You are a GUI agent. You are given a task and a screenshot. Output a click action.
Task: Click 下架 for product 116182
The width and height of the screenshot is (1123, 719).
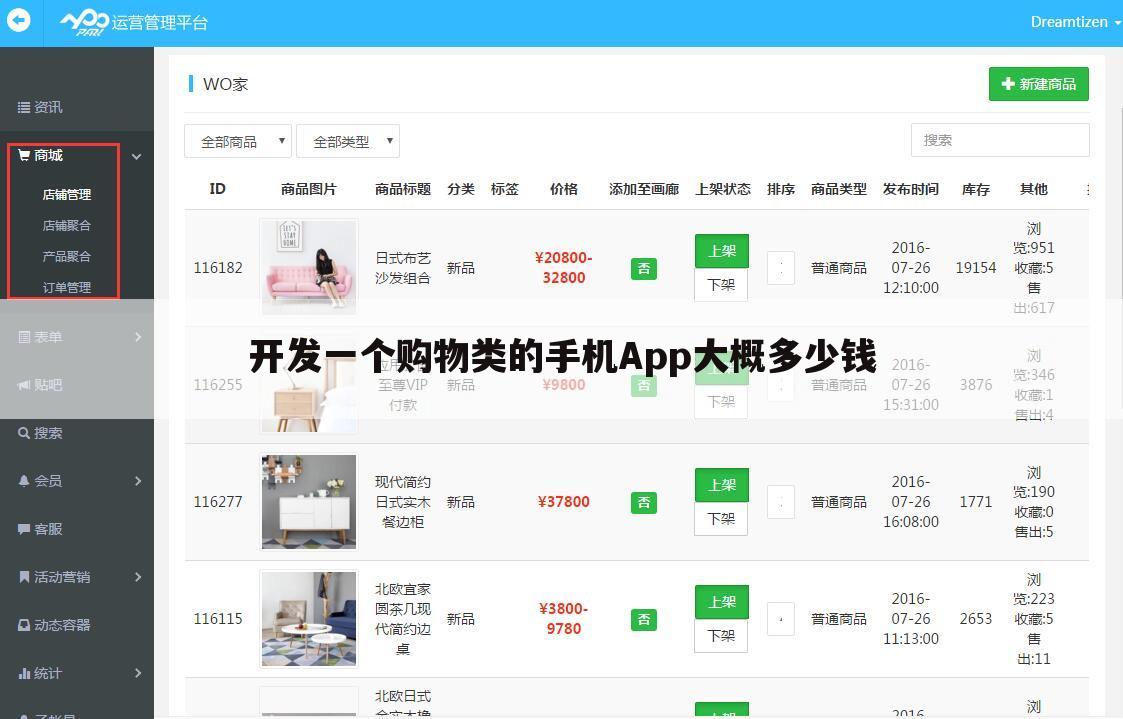coord(721,284)
